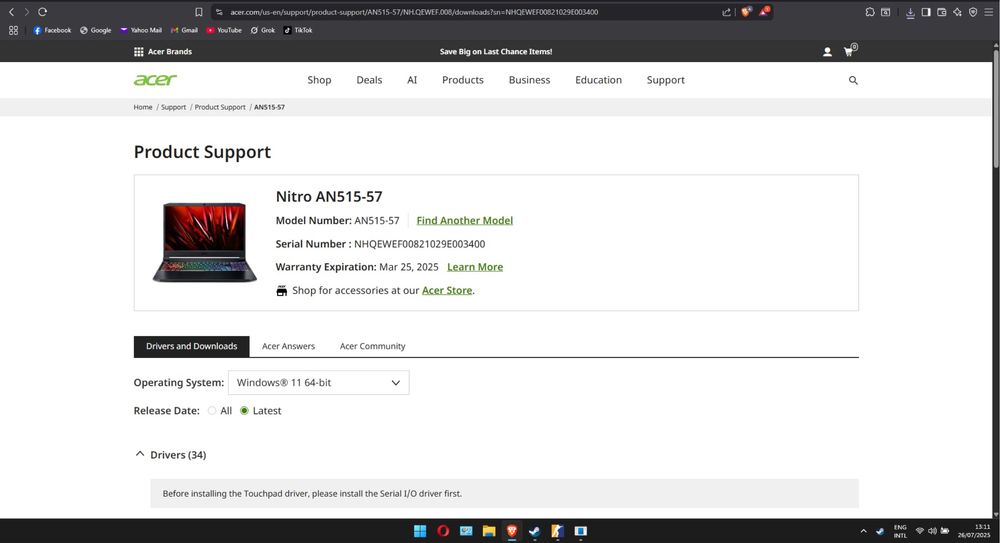
Task: Open the AI menu item
Action: tap(412, 80)
